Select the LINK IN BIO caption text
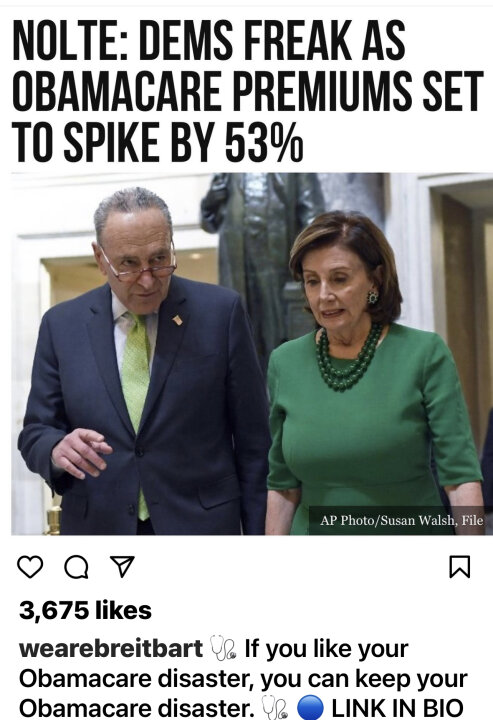 click(x=397, y=708)
